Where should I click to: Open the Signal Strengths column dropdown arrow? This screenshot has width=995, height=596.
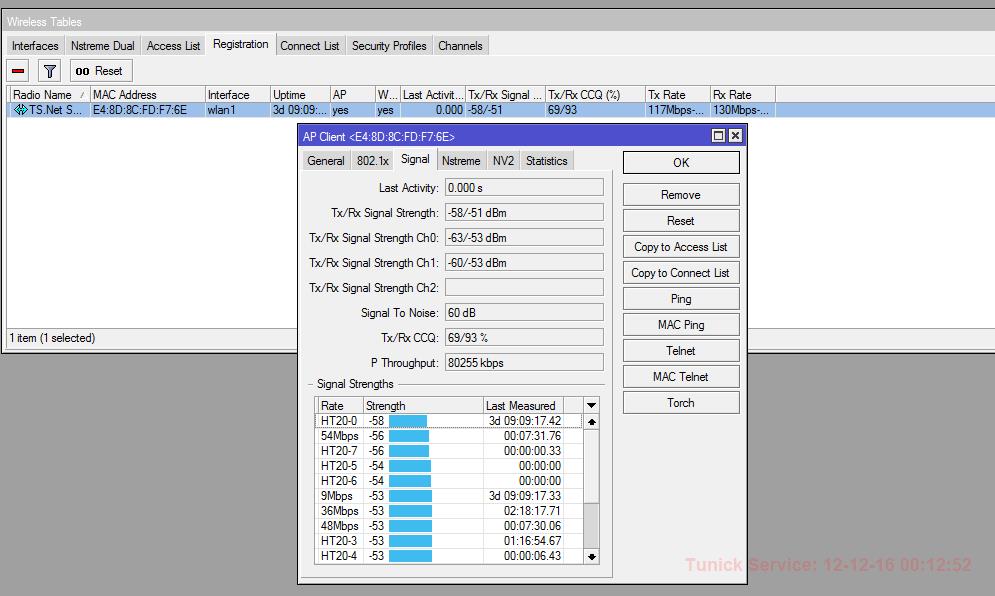click(591, 405)
